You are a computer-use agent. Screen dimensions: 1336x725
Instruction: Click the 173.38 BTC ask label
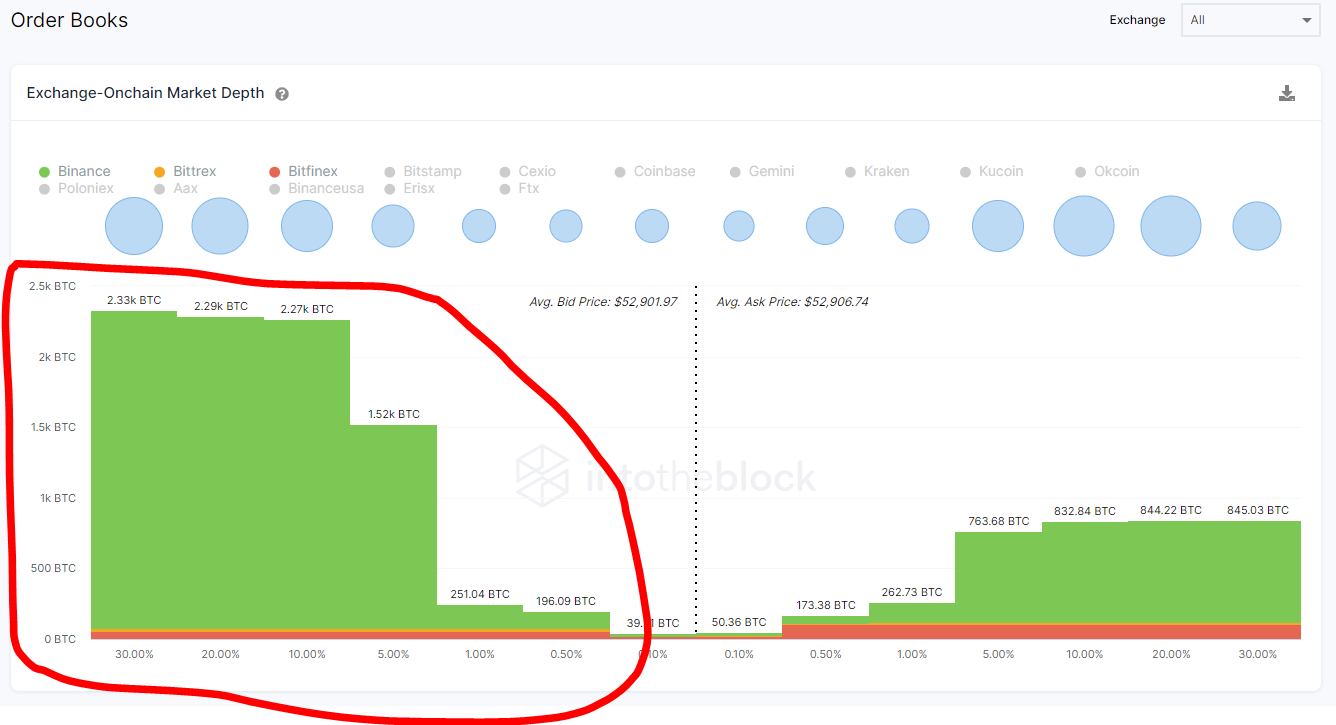click(x=825, y=605)
